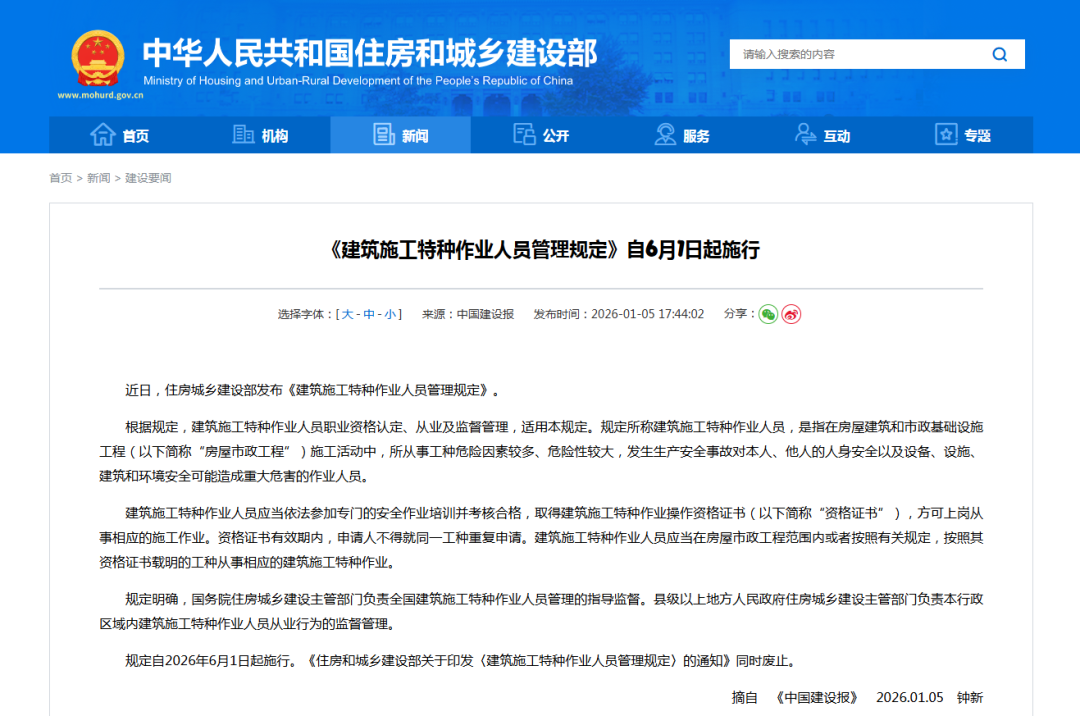
Task: Click the site title 中华人民共和国住房和城乡建设部
Action: point(370,54)
